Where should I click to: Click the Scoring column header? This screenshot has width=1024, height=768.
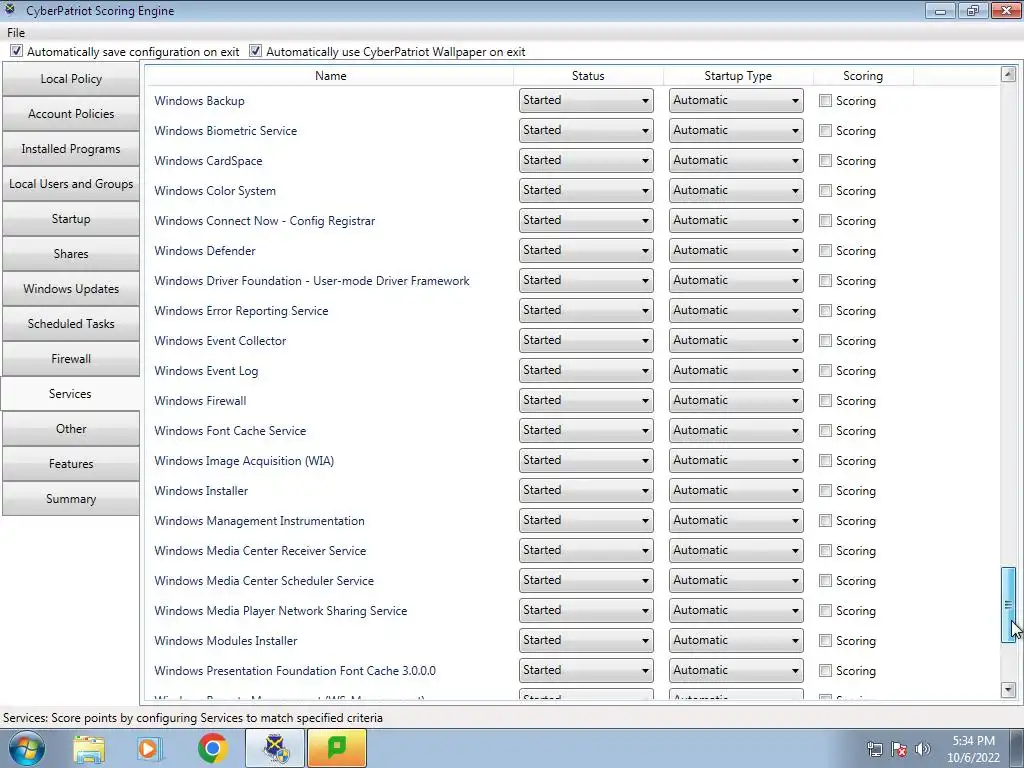point(863,76)
